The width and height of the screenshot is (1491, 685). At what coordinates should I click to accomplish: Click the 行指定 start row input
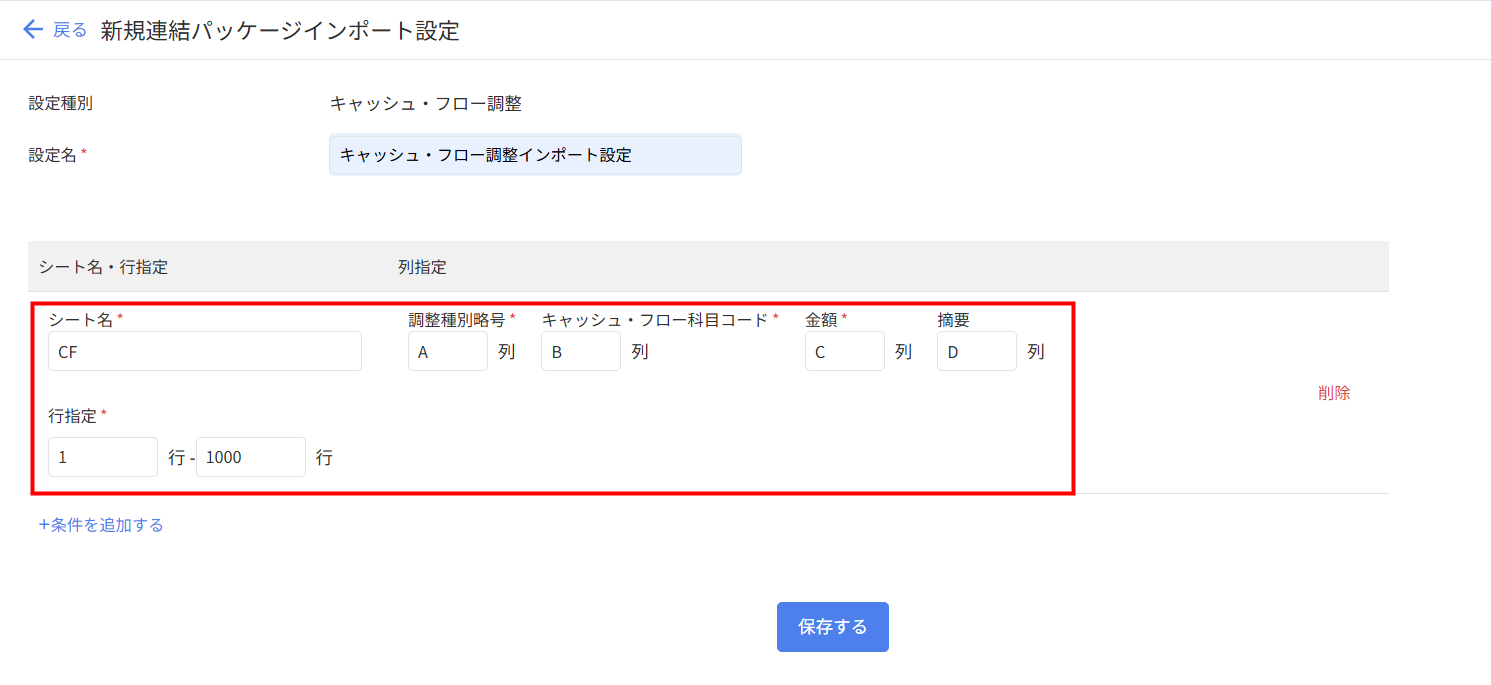click(x=102, y=457)
